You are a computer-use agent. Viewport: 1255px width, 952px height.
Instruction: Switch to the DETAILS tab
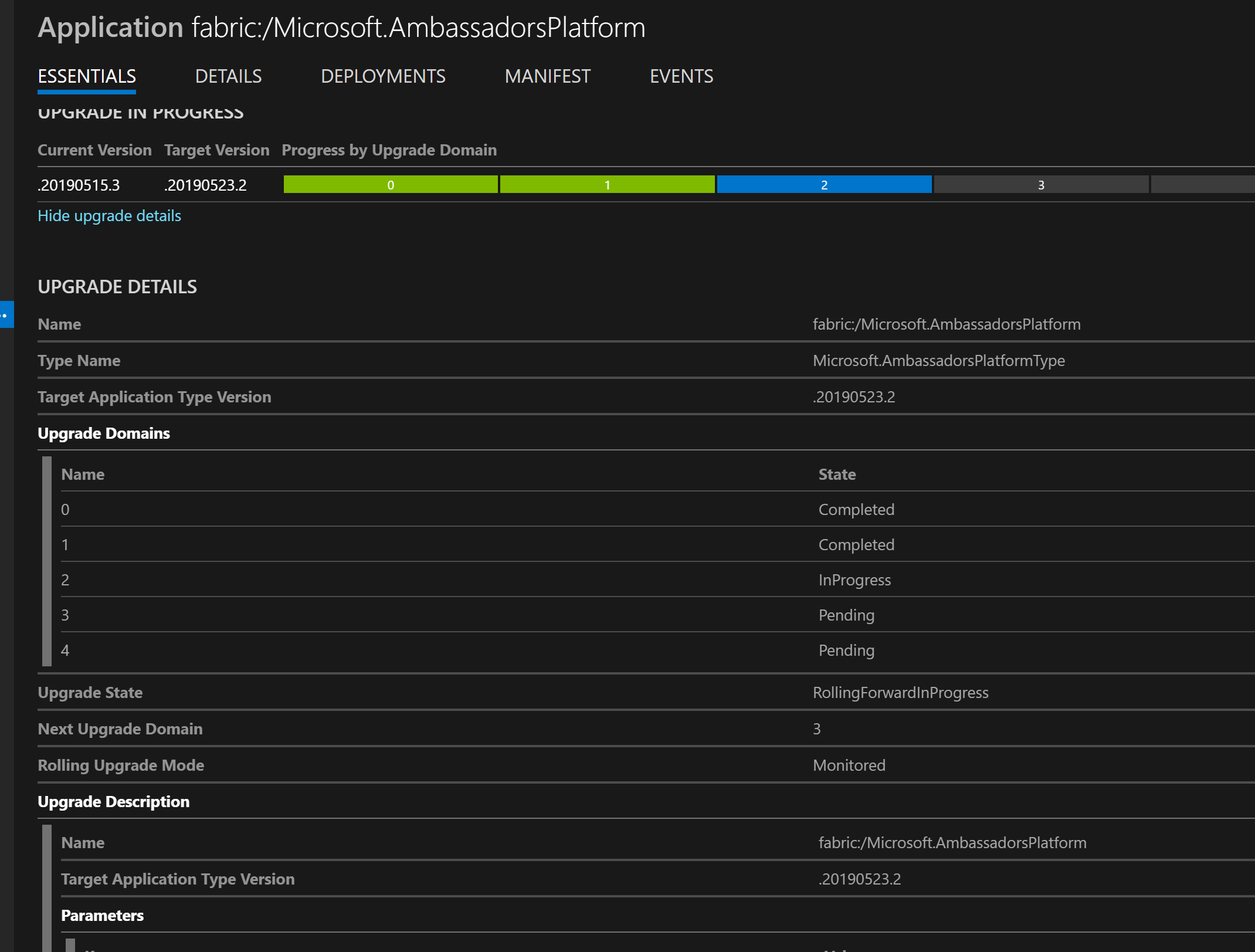228,76
